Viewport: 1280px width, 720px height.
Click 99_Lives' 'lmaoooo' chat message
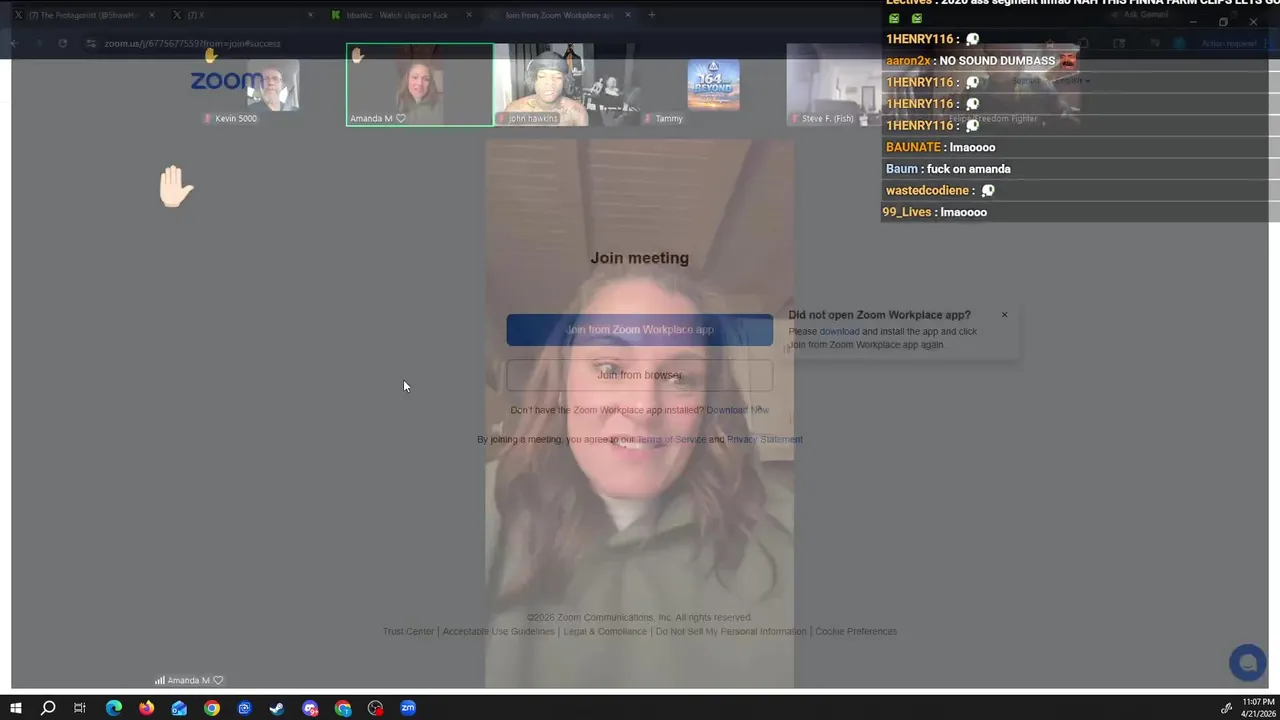934,212
